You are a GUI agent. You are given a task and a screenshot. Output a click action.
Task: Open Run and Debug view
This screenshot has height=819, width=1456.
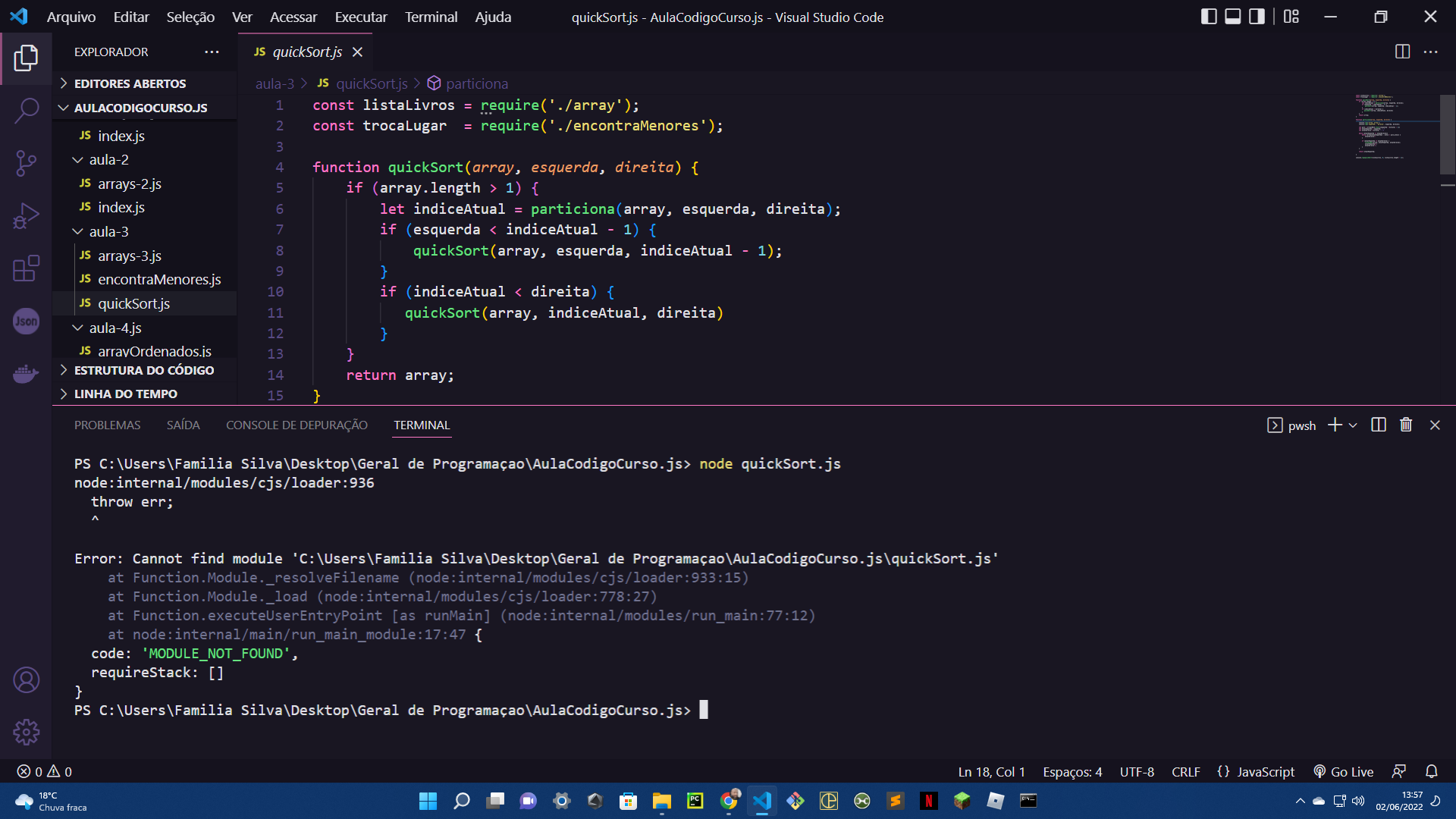coord(26,215)
